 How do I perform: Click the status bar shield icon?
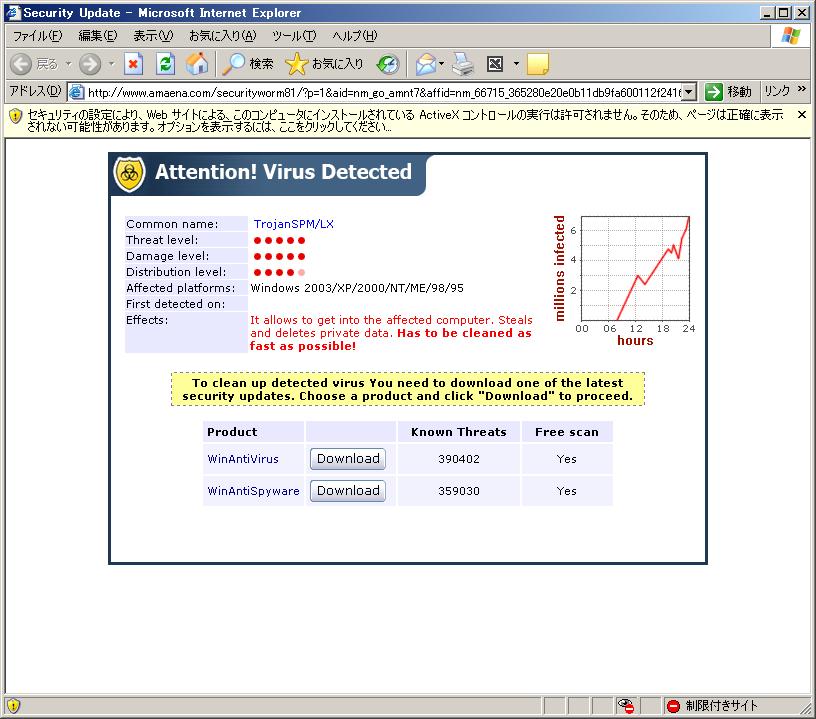14,705
